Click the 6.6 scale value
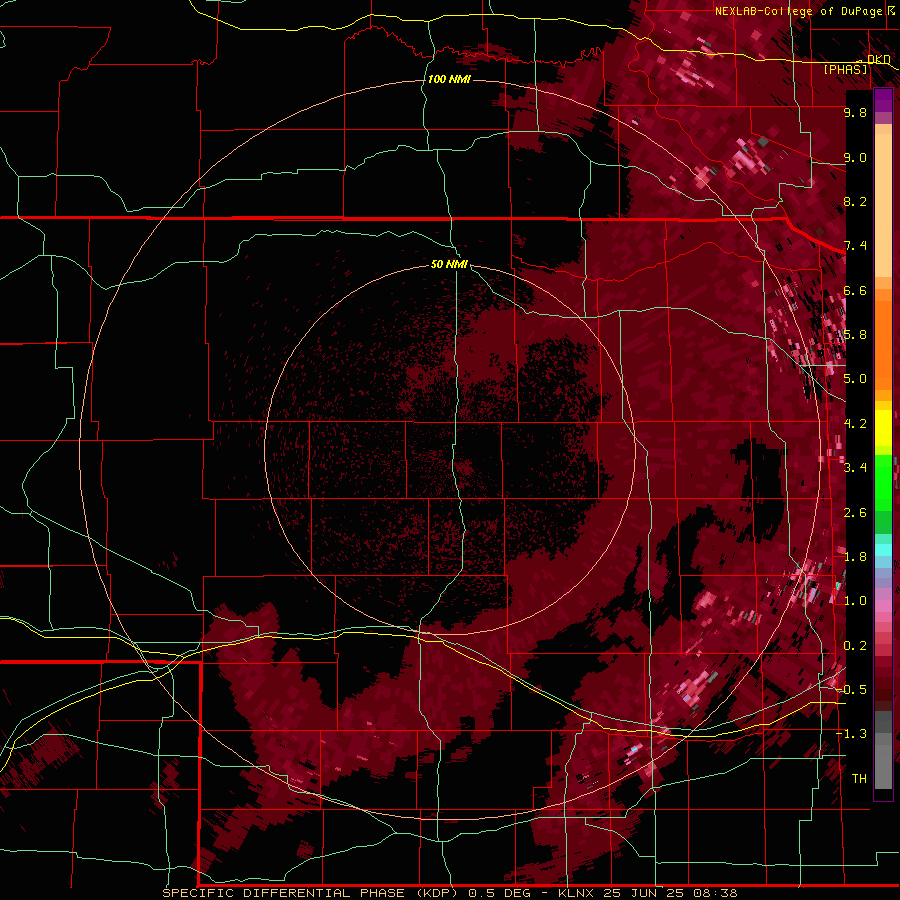The width and height of the screenshot is (900, 900). [855, 290]
